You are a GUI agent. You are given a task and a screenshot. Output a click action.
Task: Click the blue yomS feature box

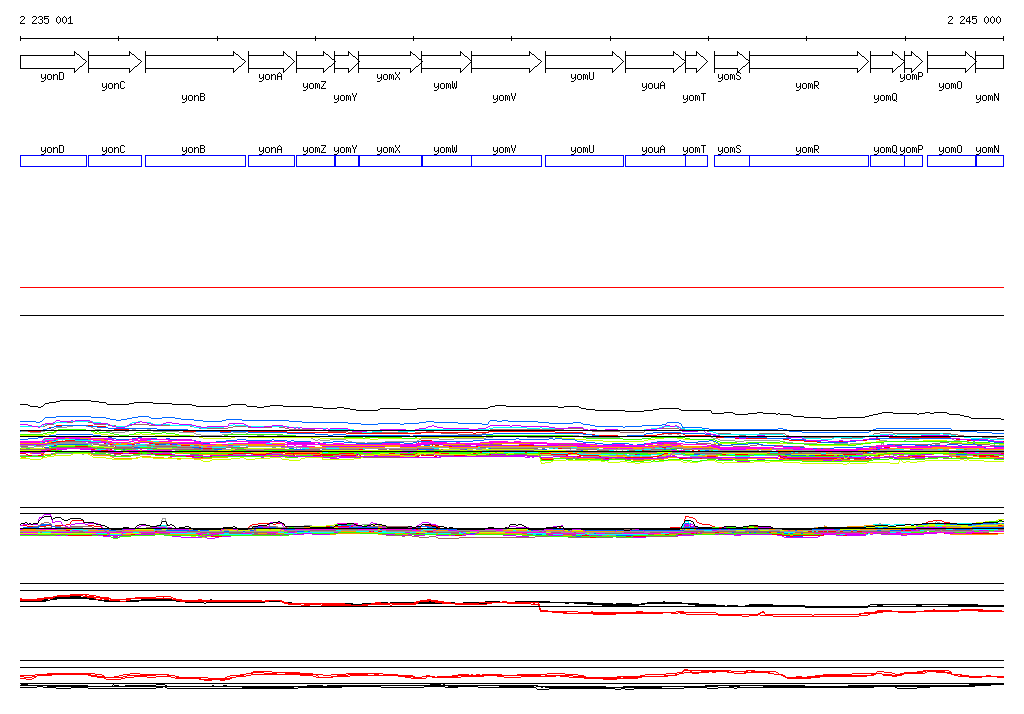coord(732,161)
